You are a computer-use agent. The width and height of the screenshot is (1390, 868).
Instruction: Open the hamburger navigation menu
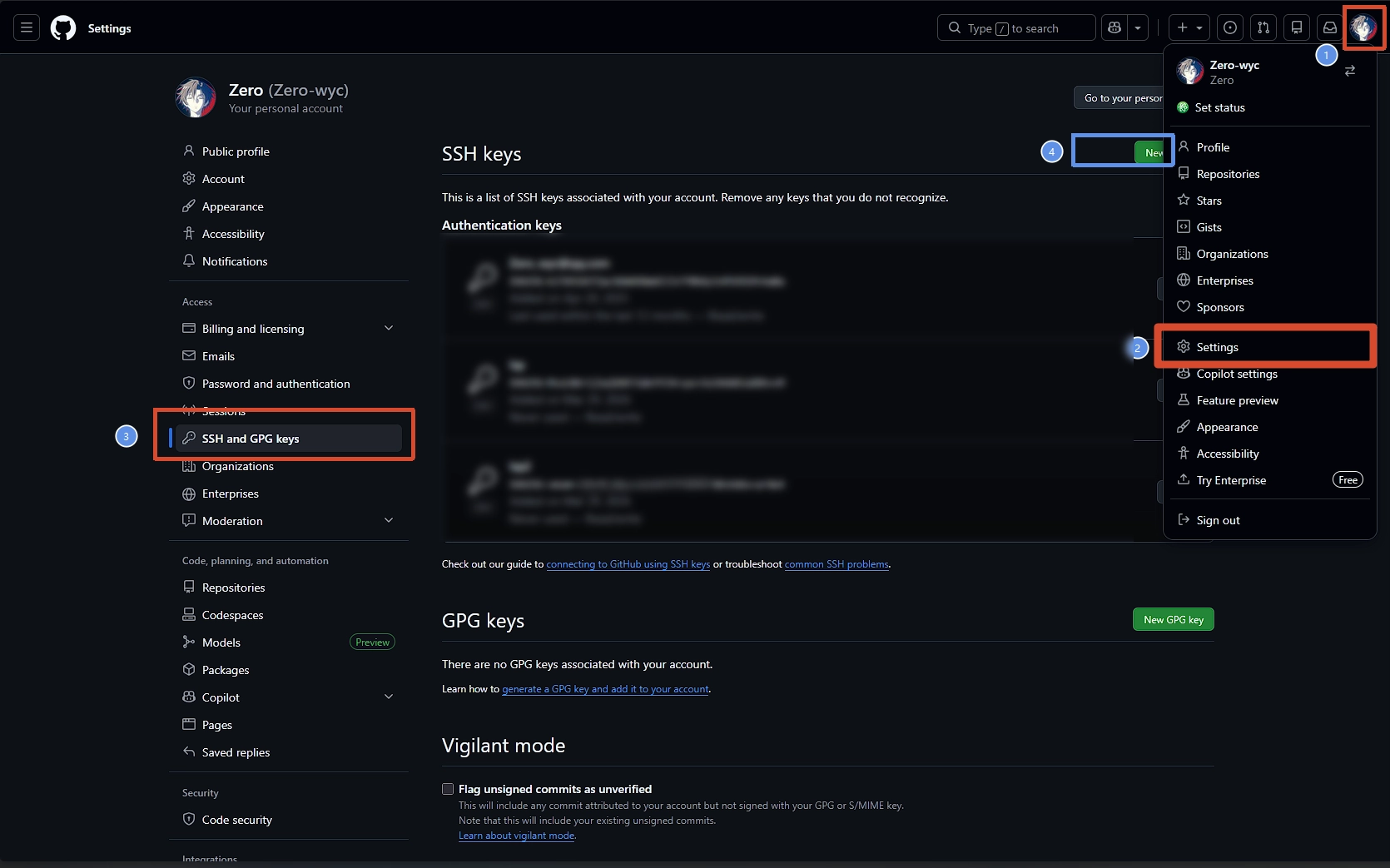[27, 28]
